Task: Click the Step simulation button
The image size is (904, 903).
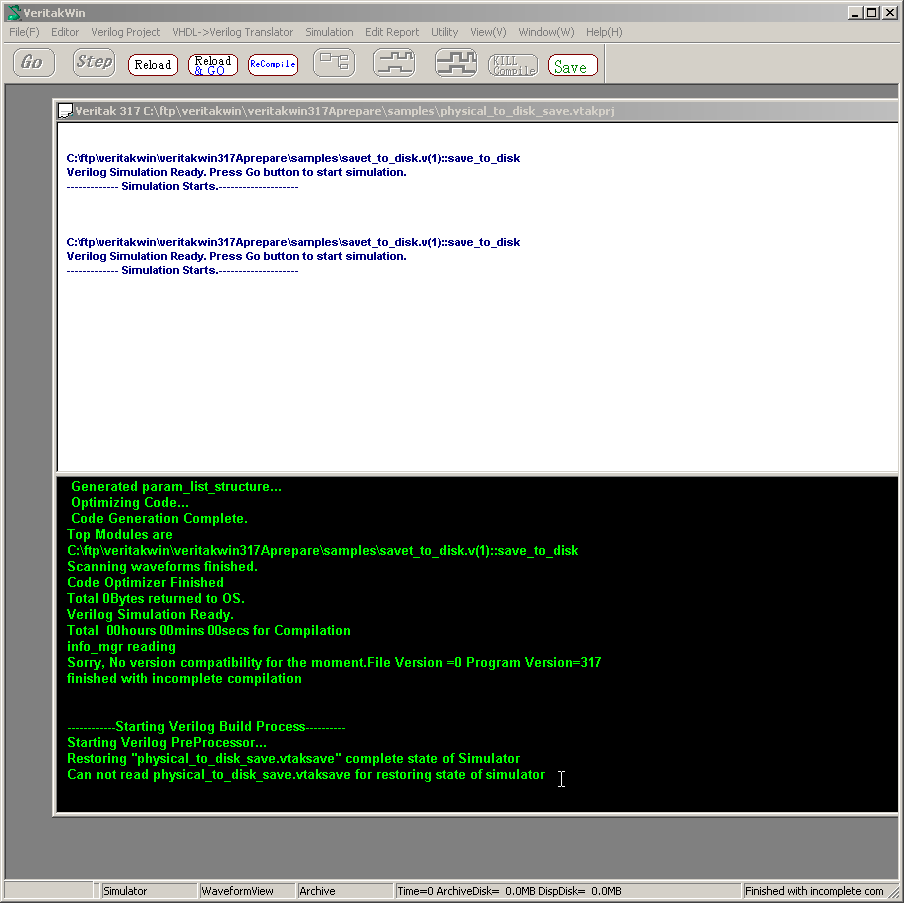Action: (94, 62)
